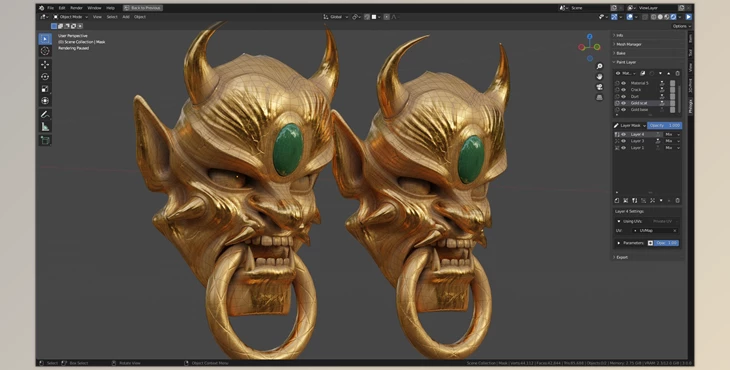Click the viewport zoom magnifier icon
This screenshot has height=370, width=730.
click(x=599, y=67)
